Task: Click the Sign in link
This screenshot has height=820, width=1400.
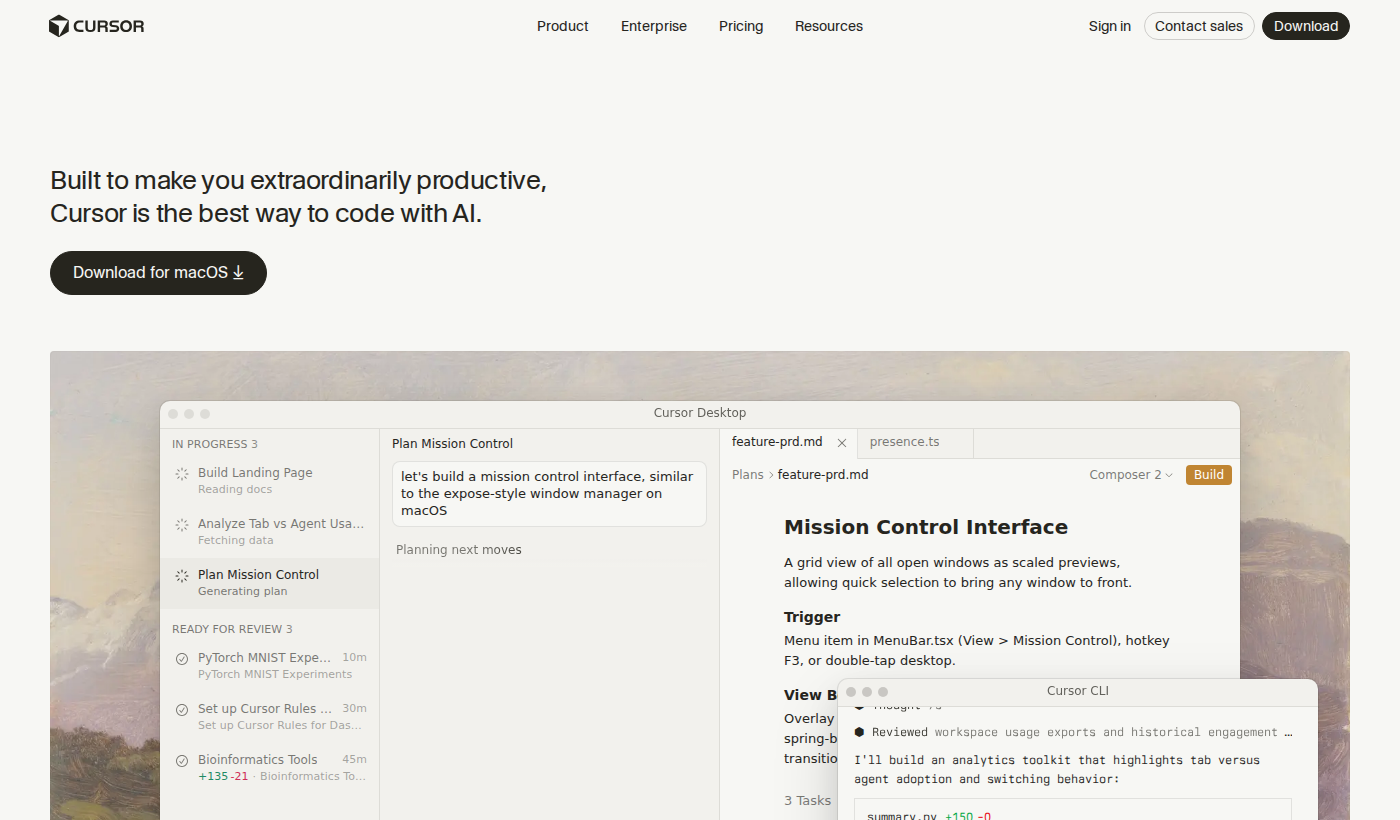Action: tap(1110, 26)
